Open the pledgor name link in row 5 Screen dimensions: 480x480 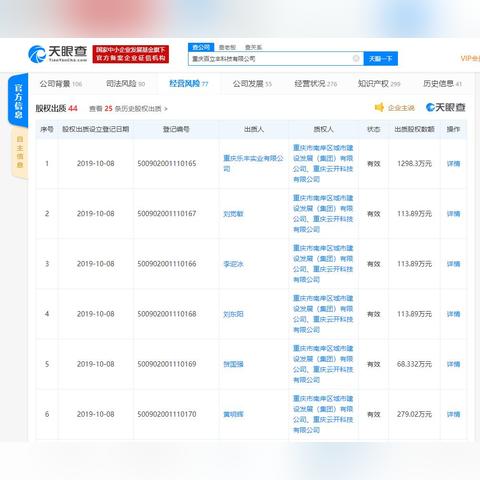[x=233, y=364]
